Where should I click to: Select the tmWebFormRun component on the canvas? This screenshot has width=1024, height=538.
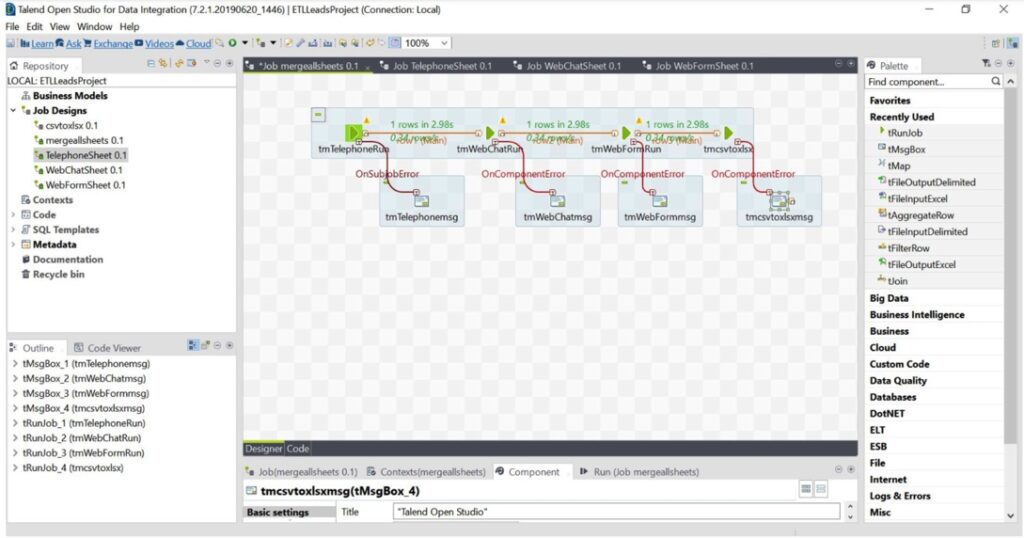click(626, 133)
